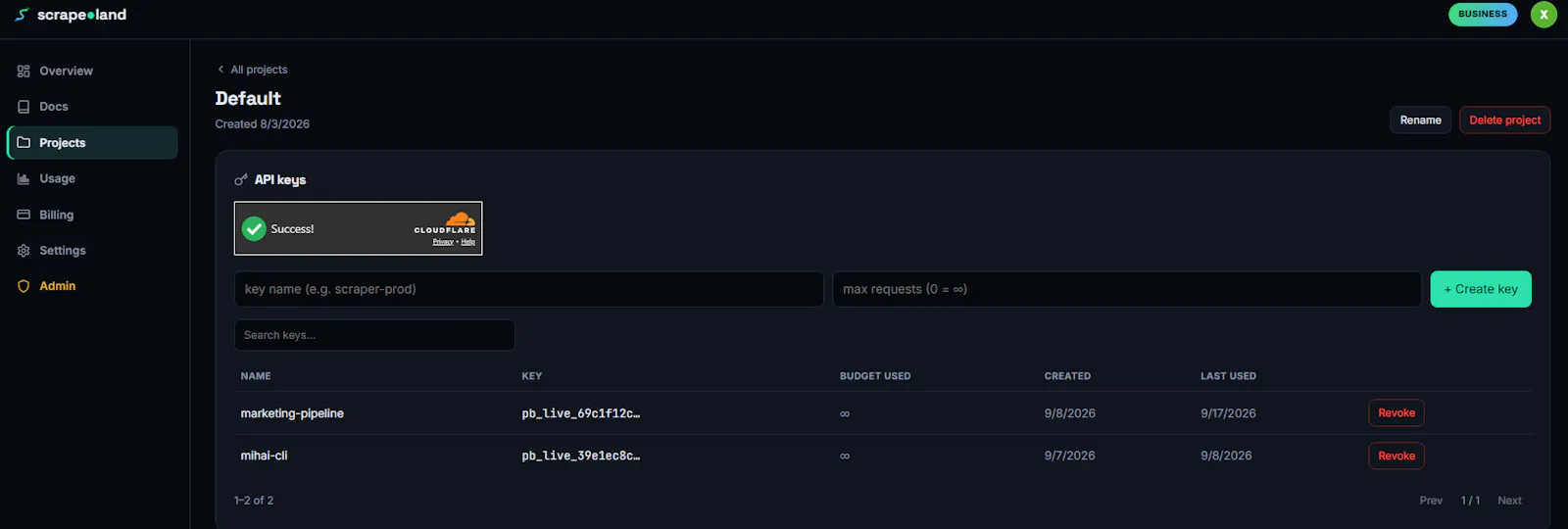Click the KEY column header
Screen dimensions: 1568x529
[x=532, y=376]
